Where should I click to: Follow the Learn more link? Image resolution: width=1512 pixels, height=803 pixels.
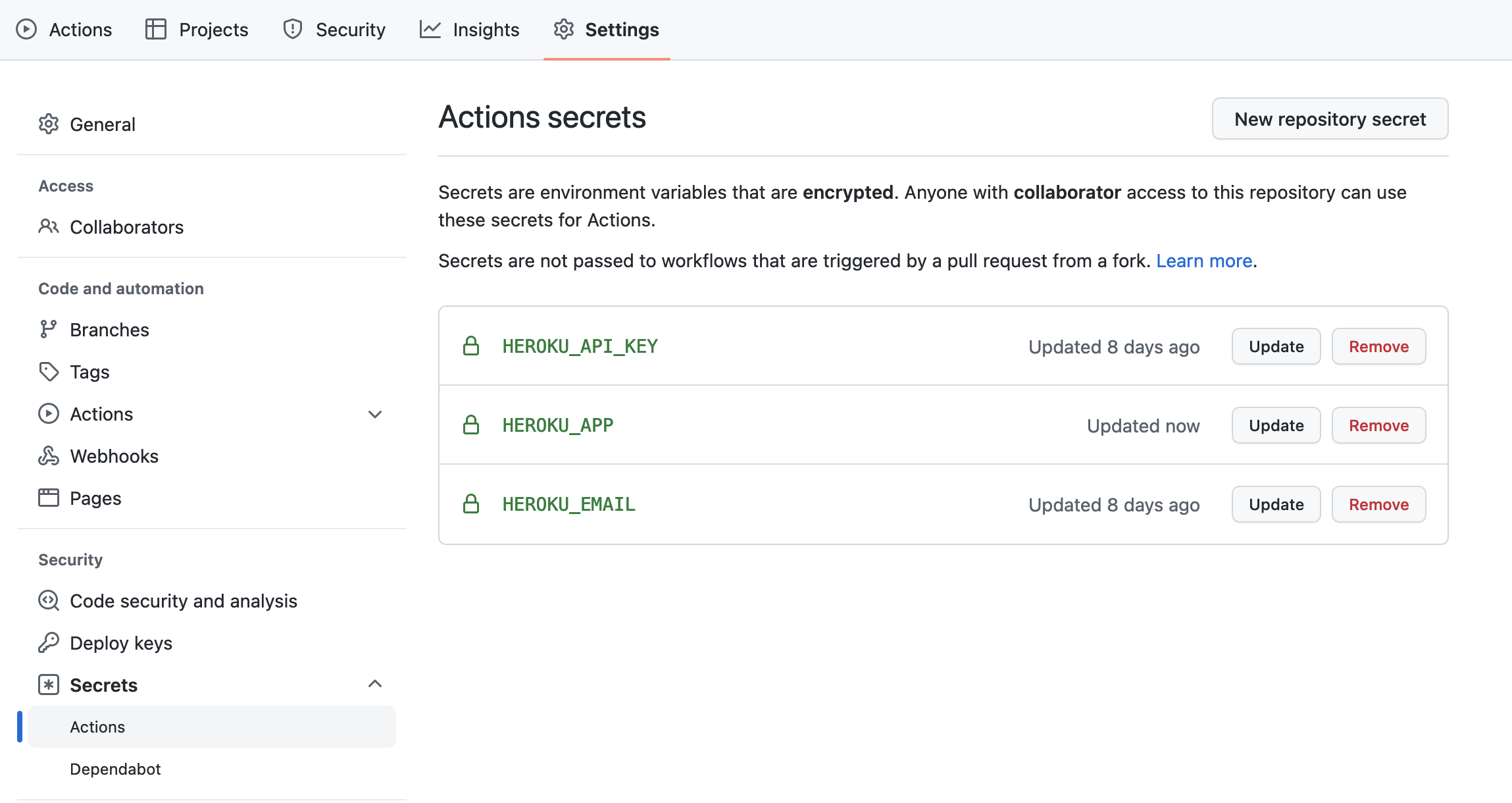click(x=1203, y=261)
